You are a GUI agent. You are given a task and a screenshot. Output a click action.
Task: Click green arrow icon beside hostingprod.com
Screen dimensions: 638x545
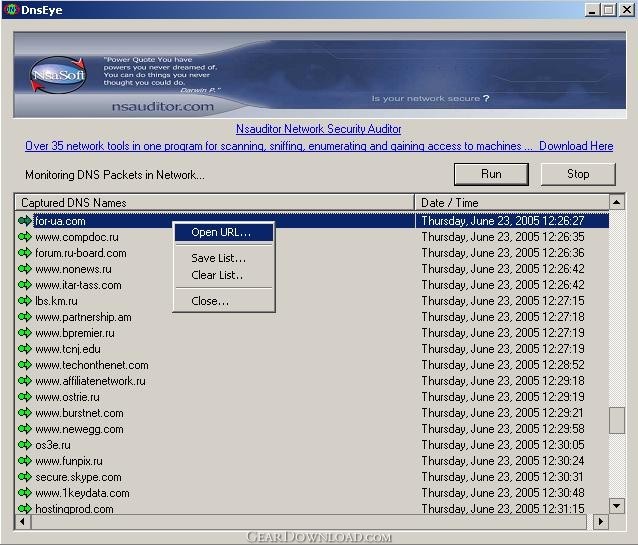25,508
